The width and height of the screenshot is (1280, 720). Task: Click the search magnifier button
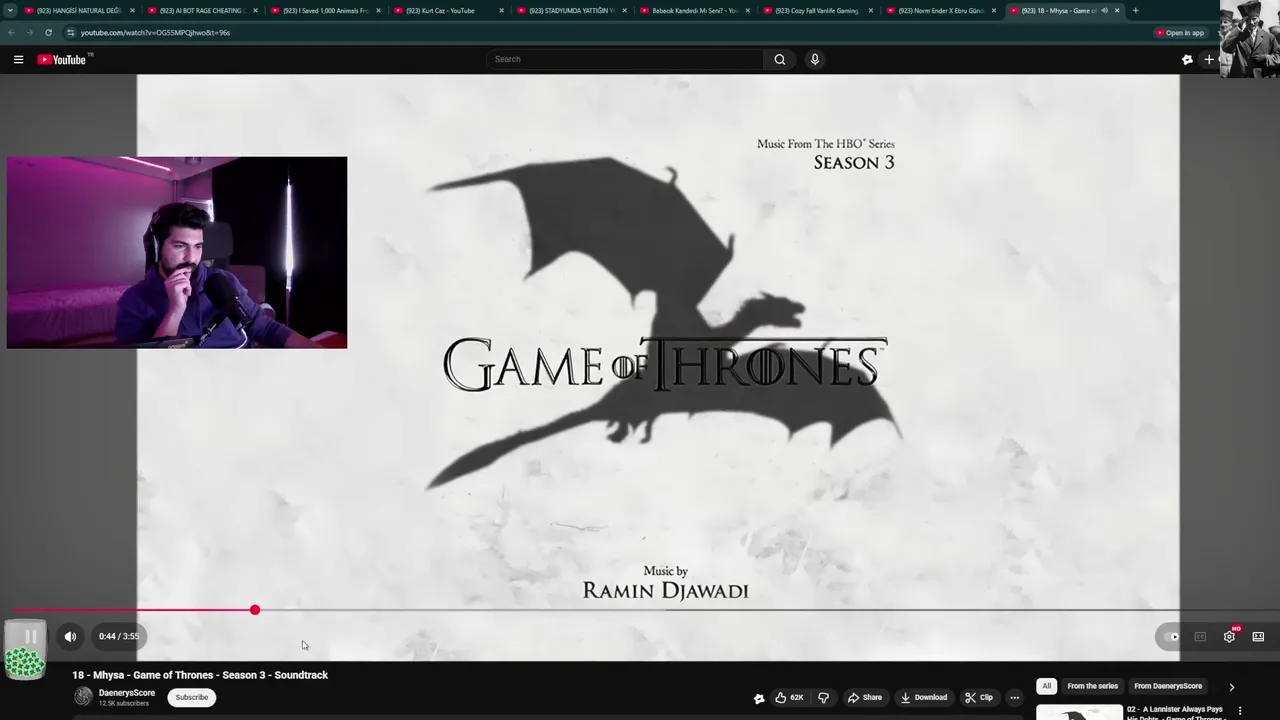pos(780,59)
